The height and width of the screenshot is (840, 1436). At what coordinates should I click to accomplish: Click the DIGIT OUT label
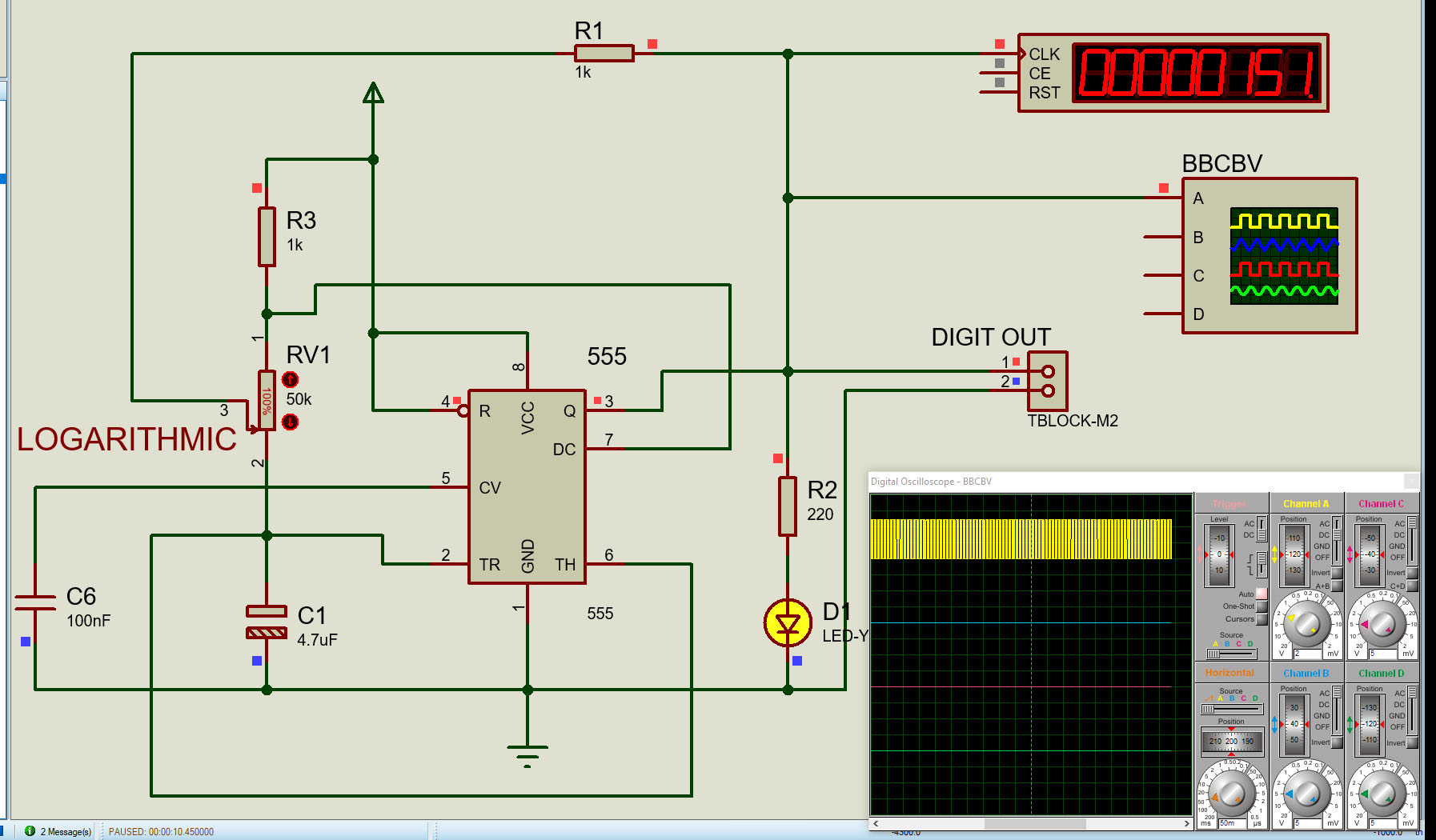[991, 337]
